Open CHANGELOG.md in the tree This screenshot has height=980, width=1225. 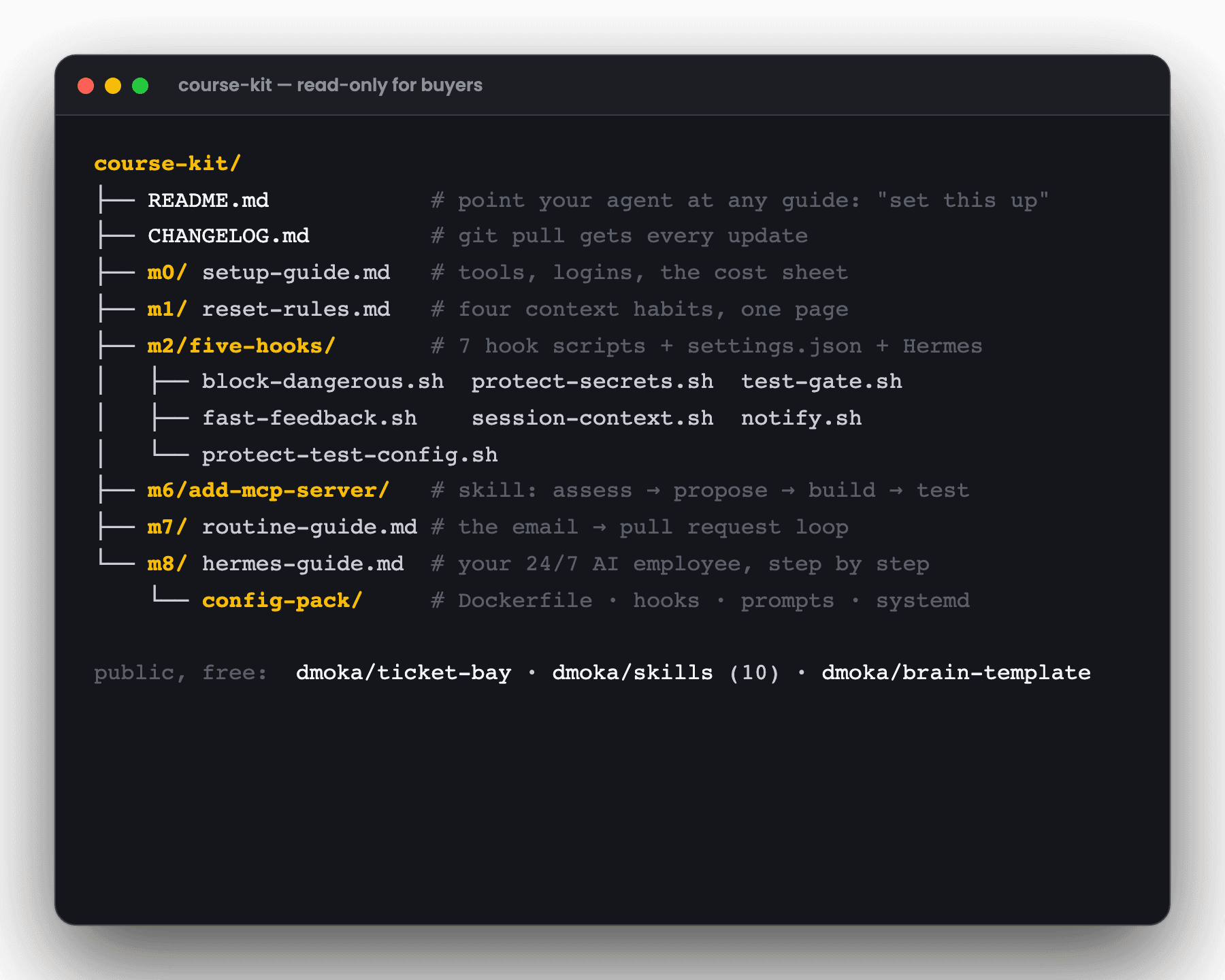[229, 235]
